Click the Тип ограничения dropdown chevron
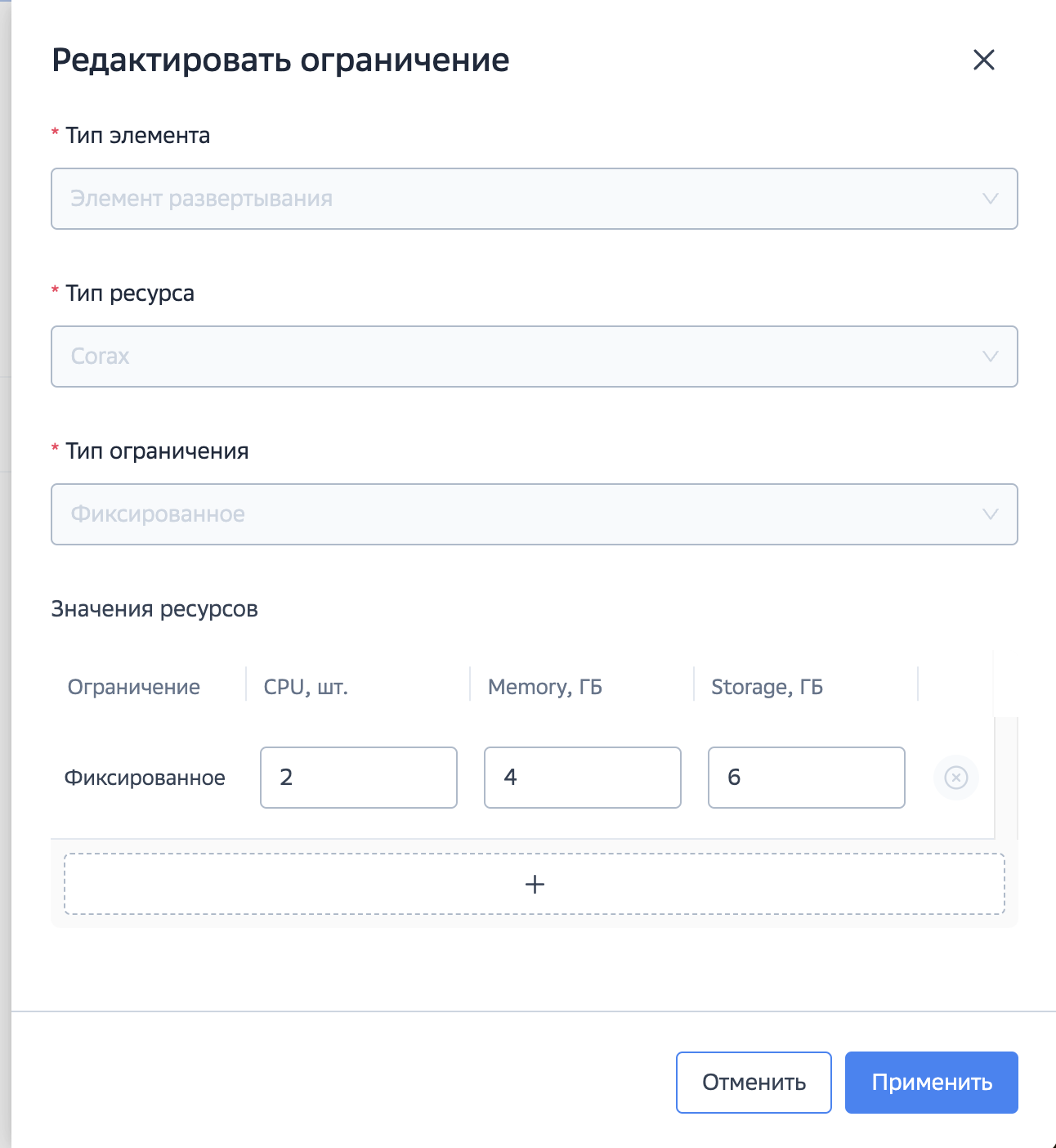The image size is (1056, 1148). (x=990, y=514)
